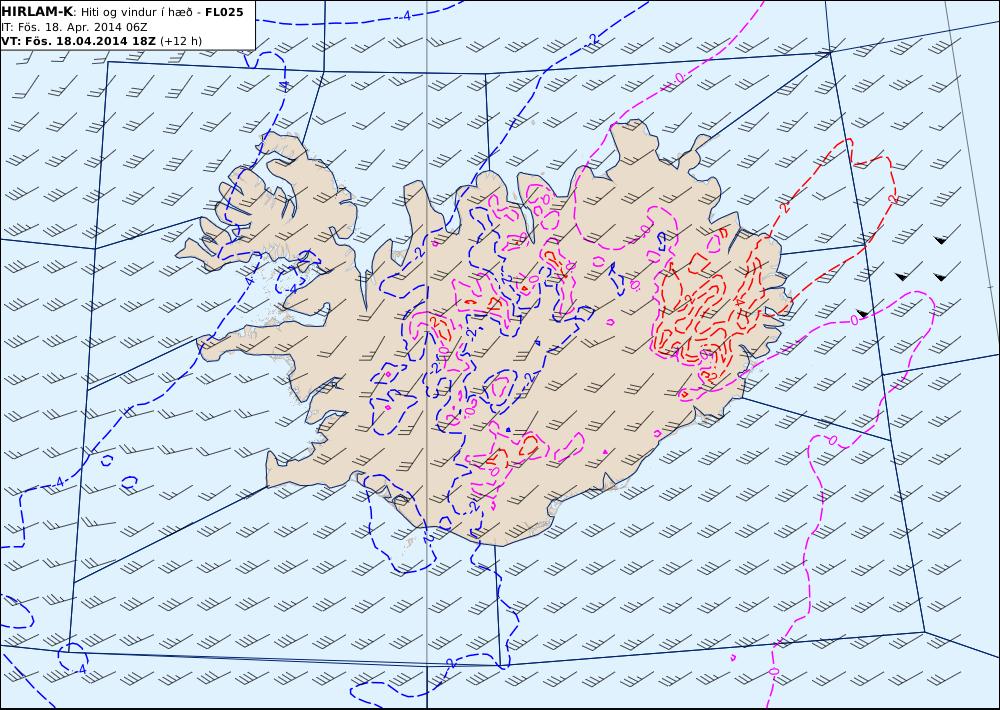Click the magenta 0 label at the bottom map edge
Viewport: 1000px width, 710px height.
coord(774,671)
